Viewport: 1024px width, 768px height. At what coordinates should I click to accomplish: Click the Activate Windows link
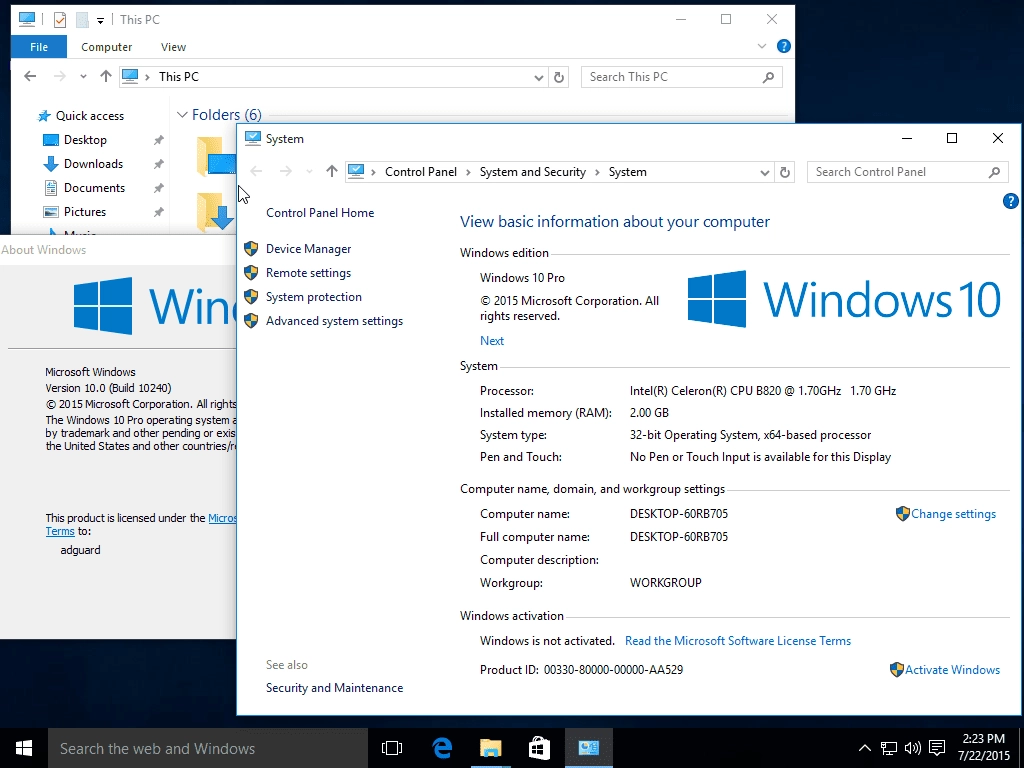coord(952,670)
